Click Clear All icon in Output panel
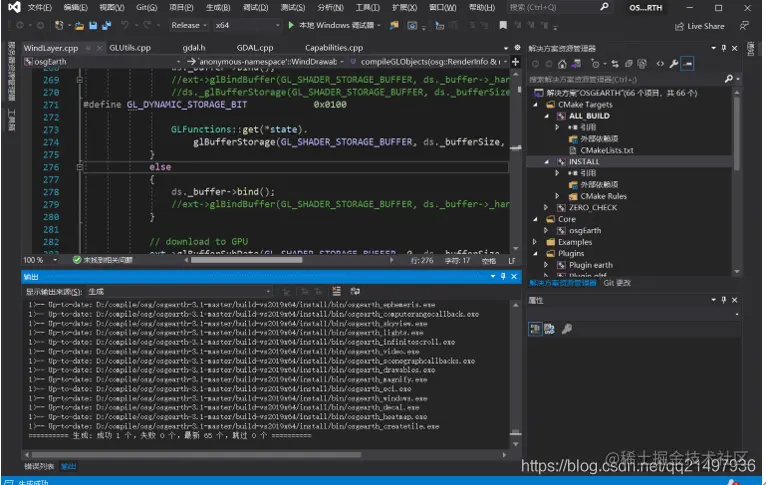The image size is (766, 485). 337,292
